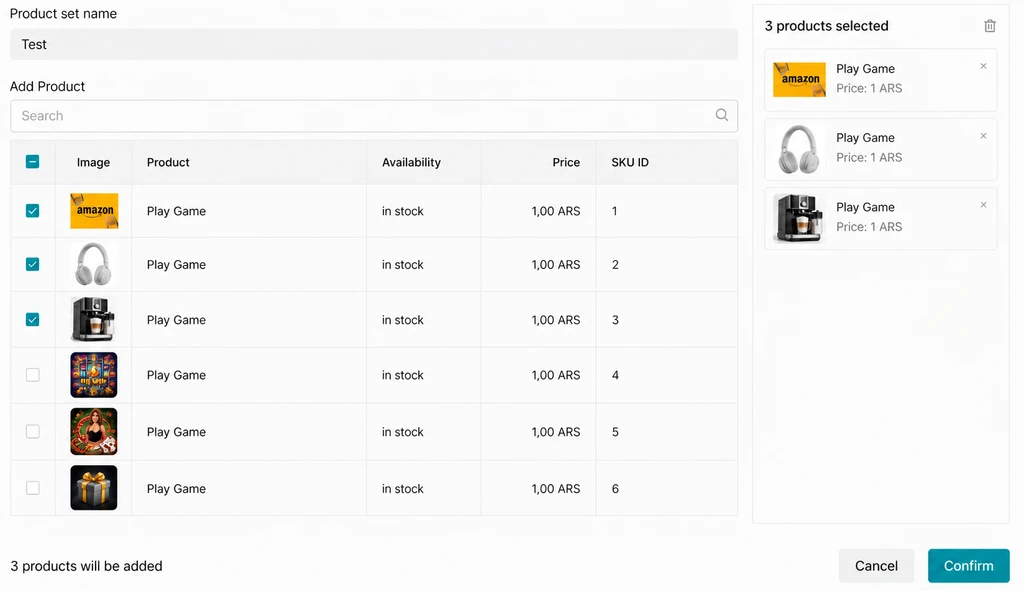
Task: Click the Amazon thumbnail in the selected panel
Action: (x=799, y=80)
